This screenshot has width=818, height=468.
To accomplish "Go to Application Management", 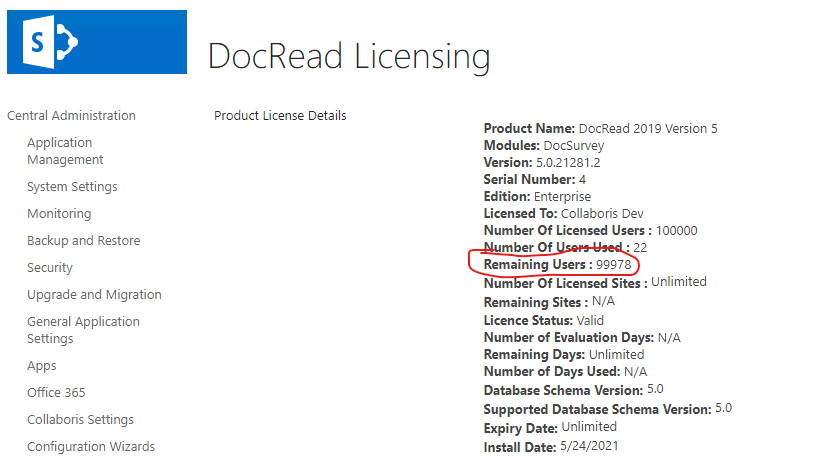I will pos(65,151).
